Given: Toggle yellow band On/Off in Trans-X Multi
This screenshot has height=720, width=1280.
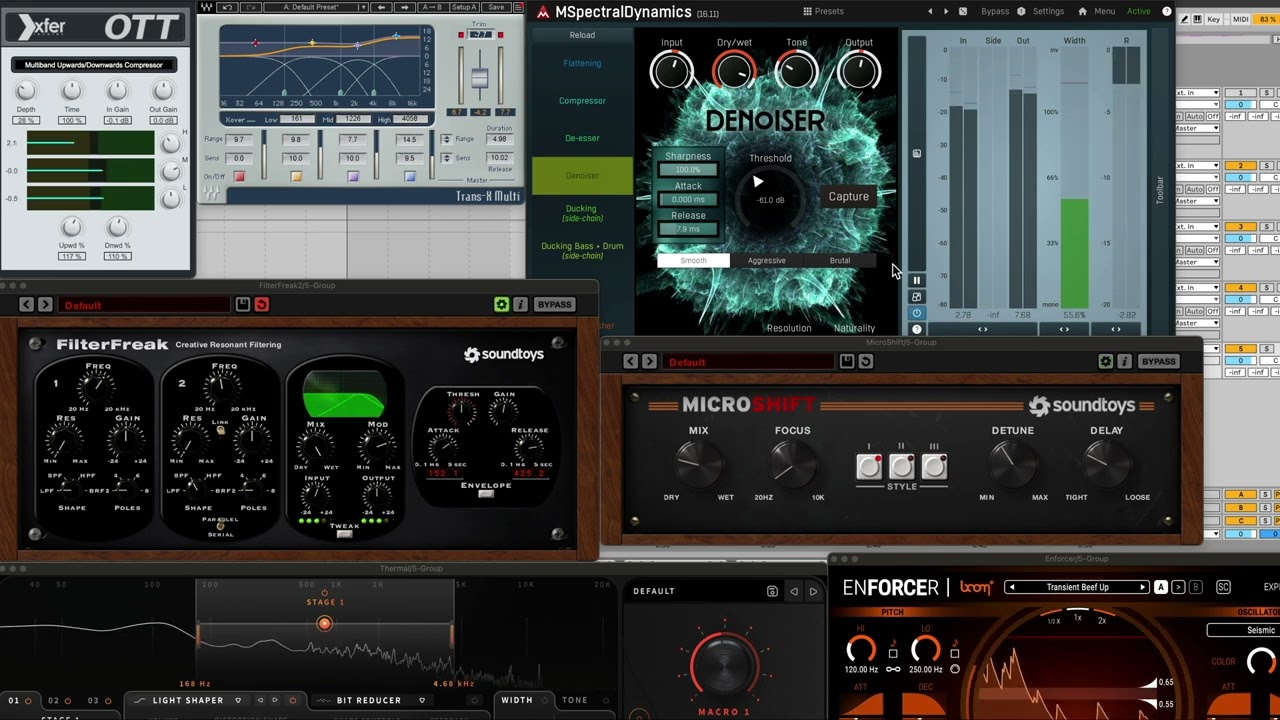Looking at the screenshot, I should click(x=296, y=177).
